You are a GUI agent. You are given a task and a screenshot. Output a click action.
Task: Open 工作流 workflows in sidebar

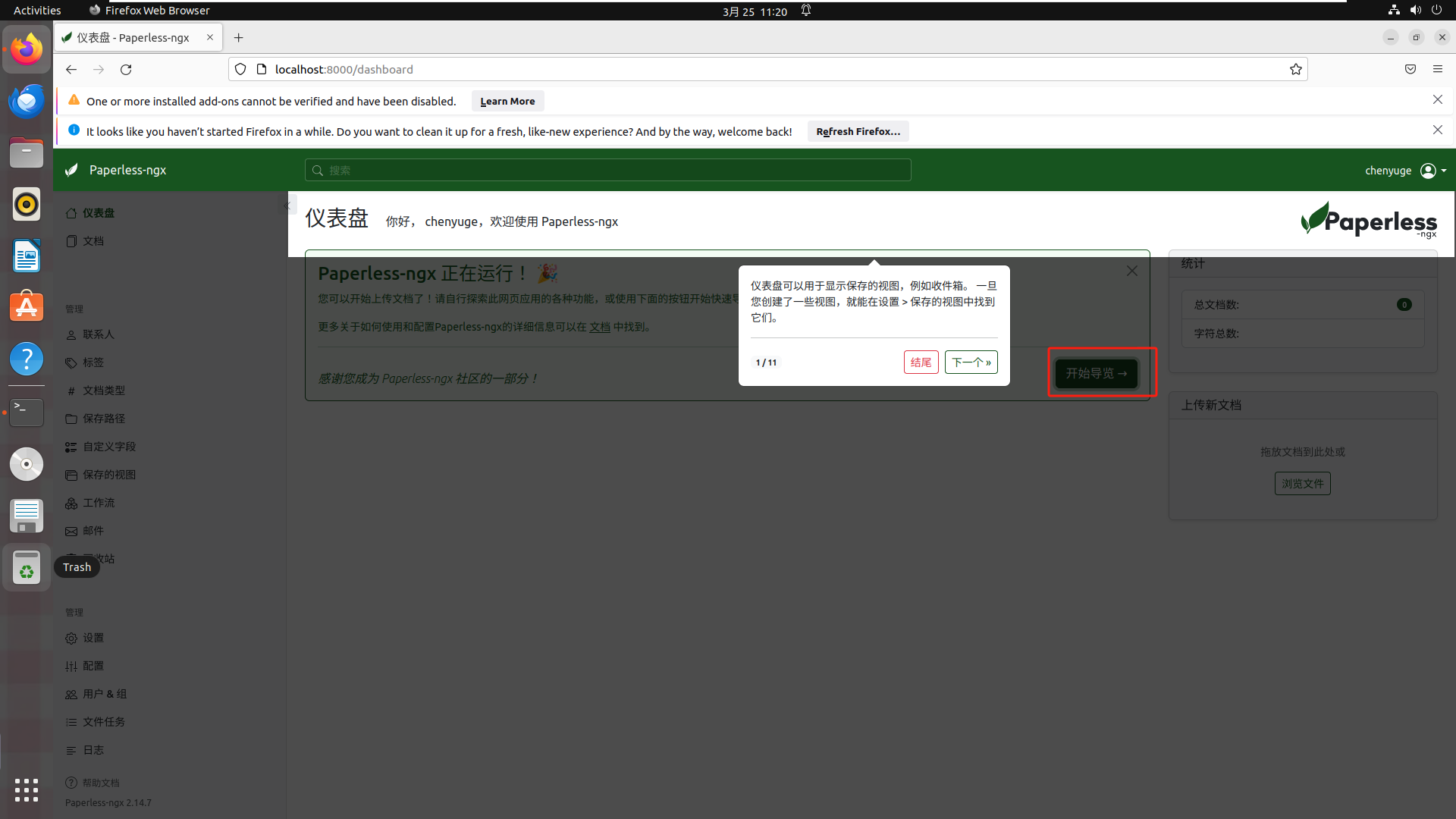[x=98, y=503]
